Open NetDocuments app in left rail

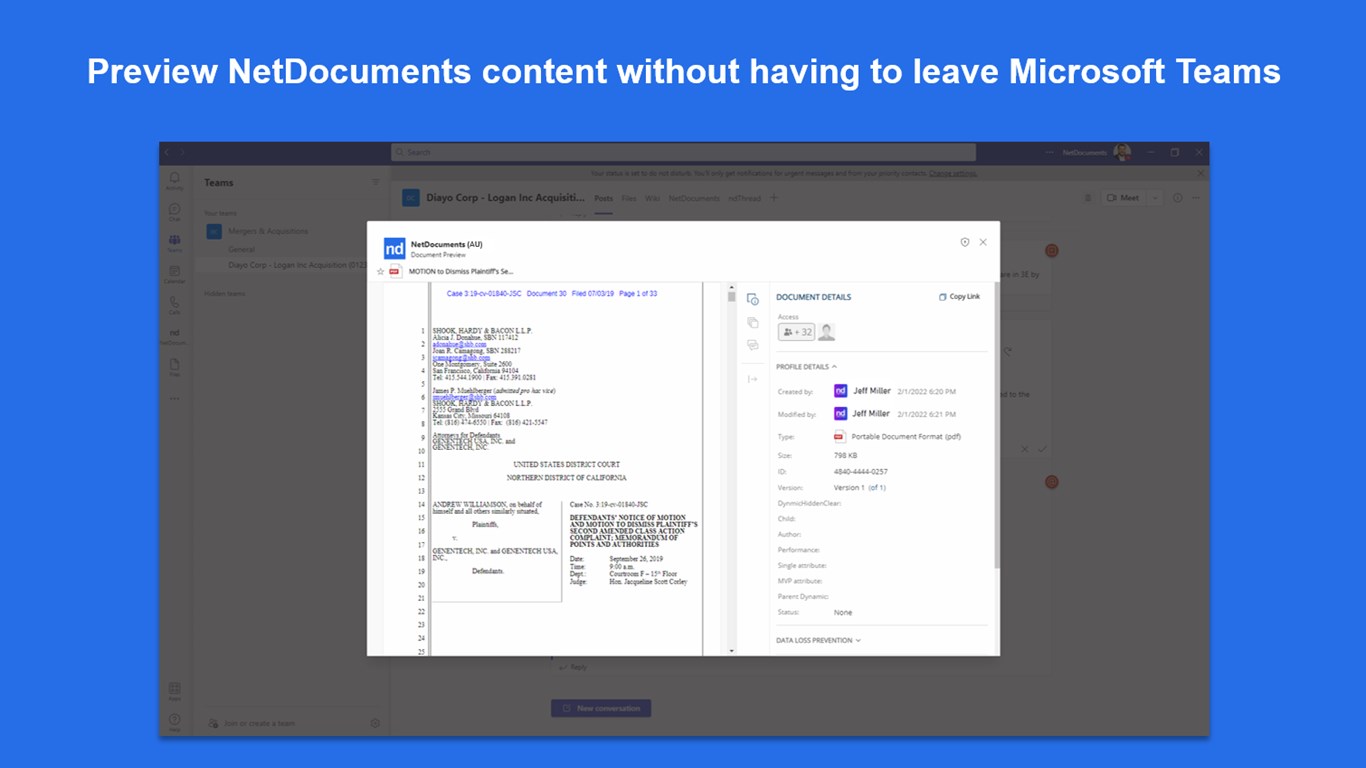[x=174, y=335]
